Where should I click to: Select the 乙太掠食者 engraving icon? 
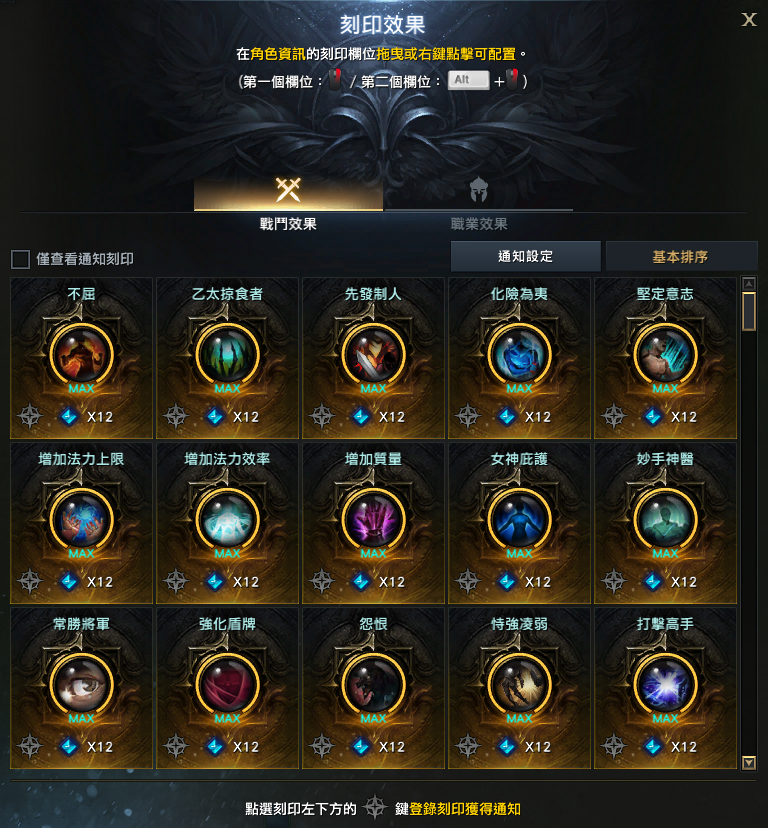(227, 354)
